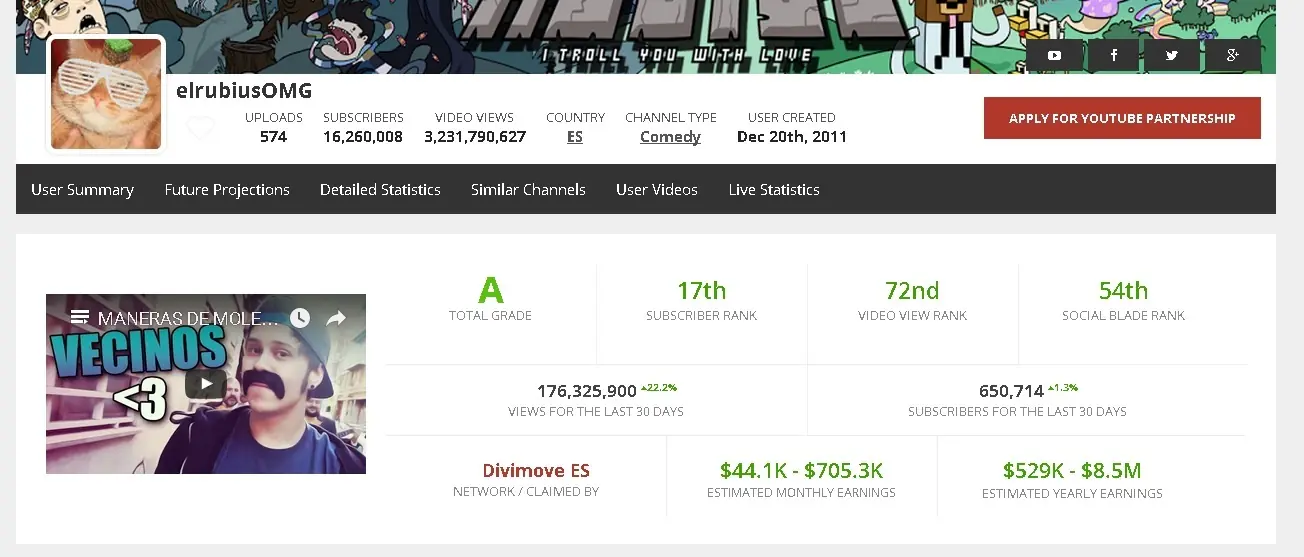This screenshot has width=1304, height=557.
Task: Go to the Similar Channels tab
Action: pyautogui.click(x=528, y=189)
